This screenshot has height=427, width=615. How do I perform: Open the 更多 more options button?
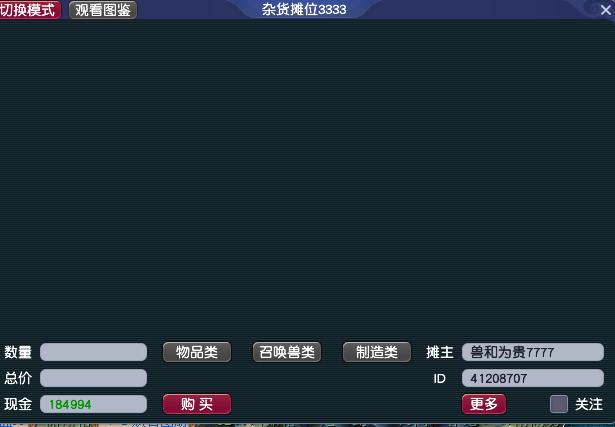coord(484,404)
